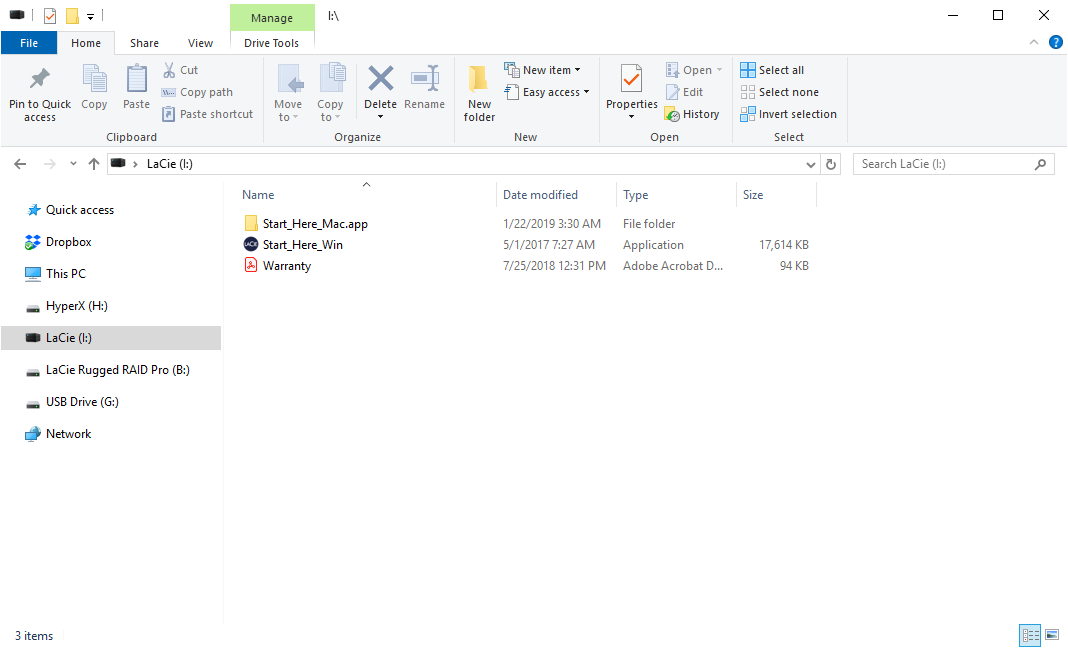The height and width of the screenshot is (648, 1068).
Task: Open Help with the blue question mark
Action: (x=1055, y=42)
